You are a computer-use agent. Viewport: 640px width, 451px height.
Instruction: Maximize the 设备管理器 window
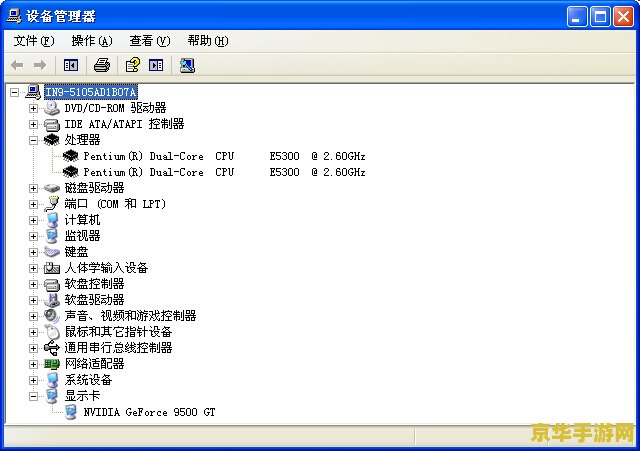tap(600, 17)
